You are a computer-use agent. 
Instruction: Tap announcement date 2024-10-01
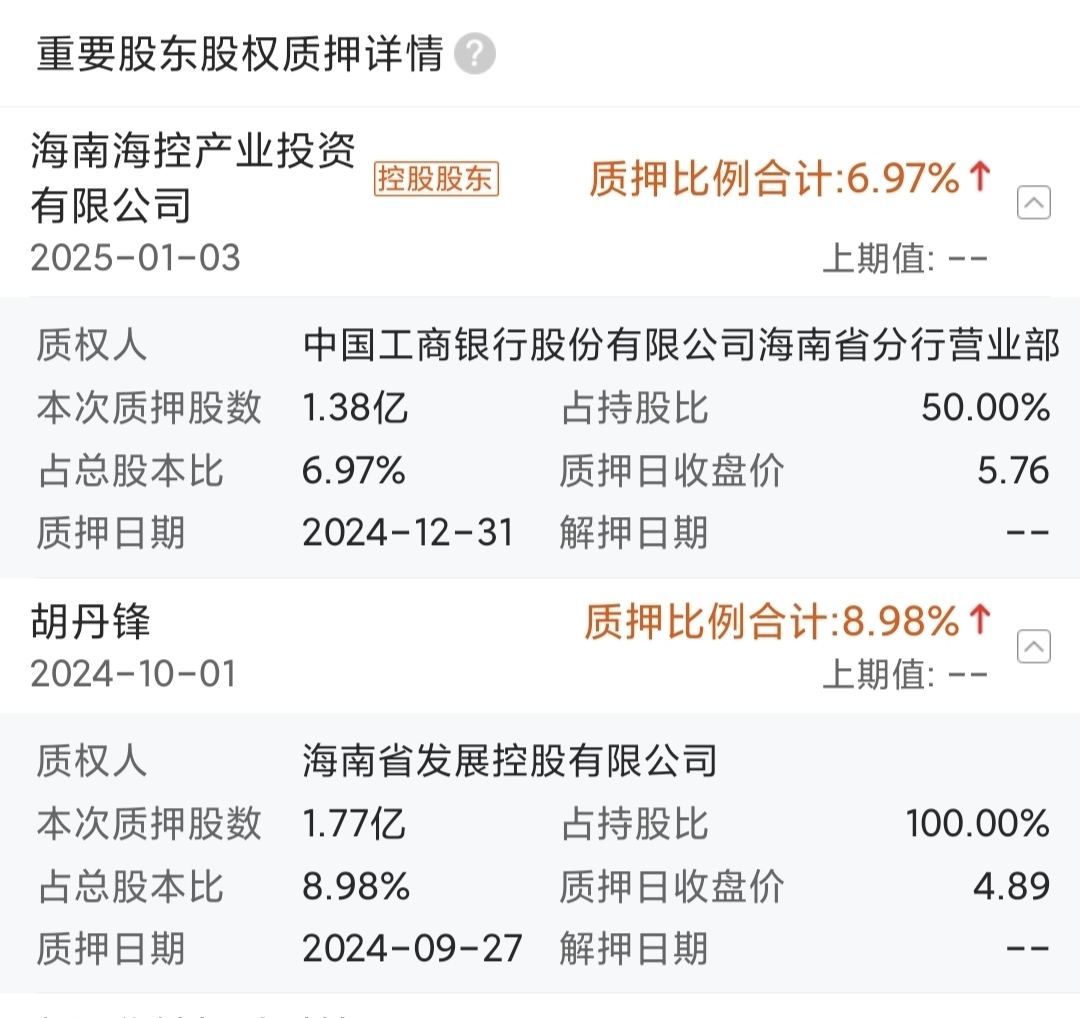coord(134,674)
